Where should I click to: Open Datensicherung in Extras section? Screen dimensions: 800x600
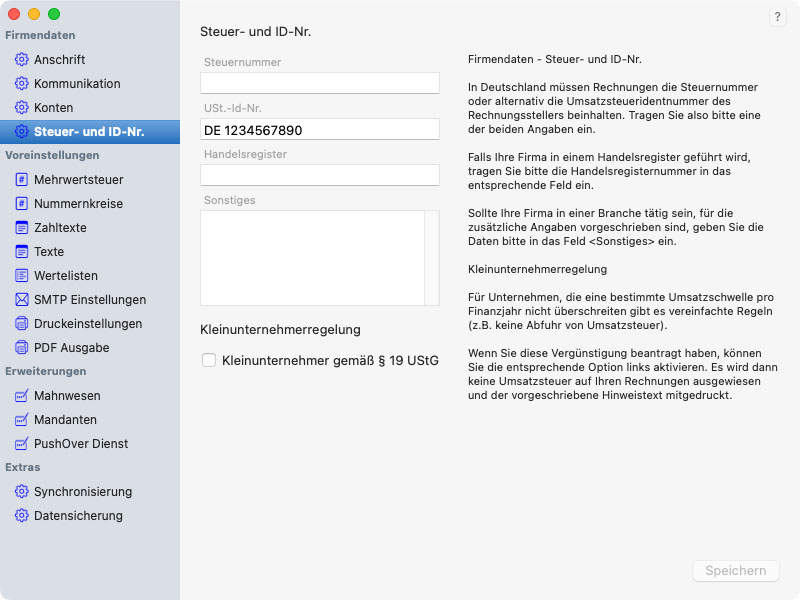(x=78, y=516)
